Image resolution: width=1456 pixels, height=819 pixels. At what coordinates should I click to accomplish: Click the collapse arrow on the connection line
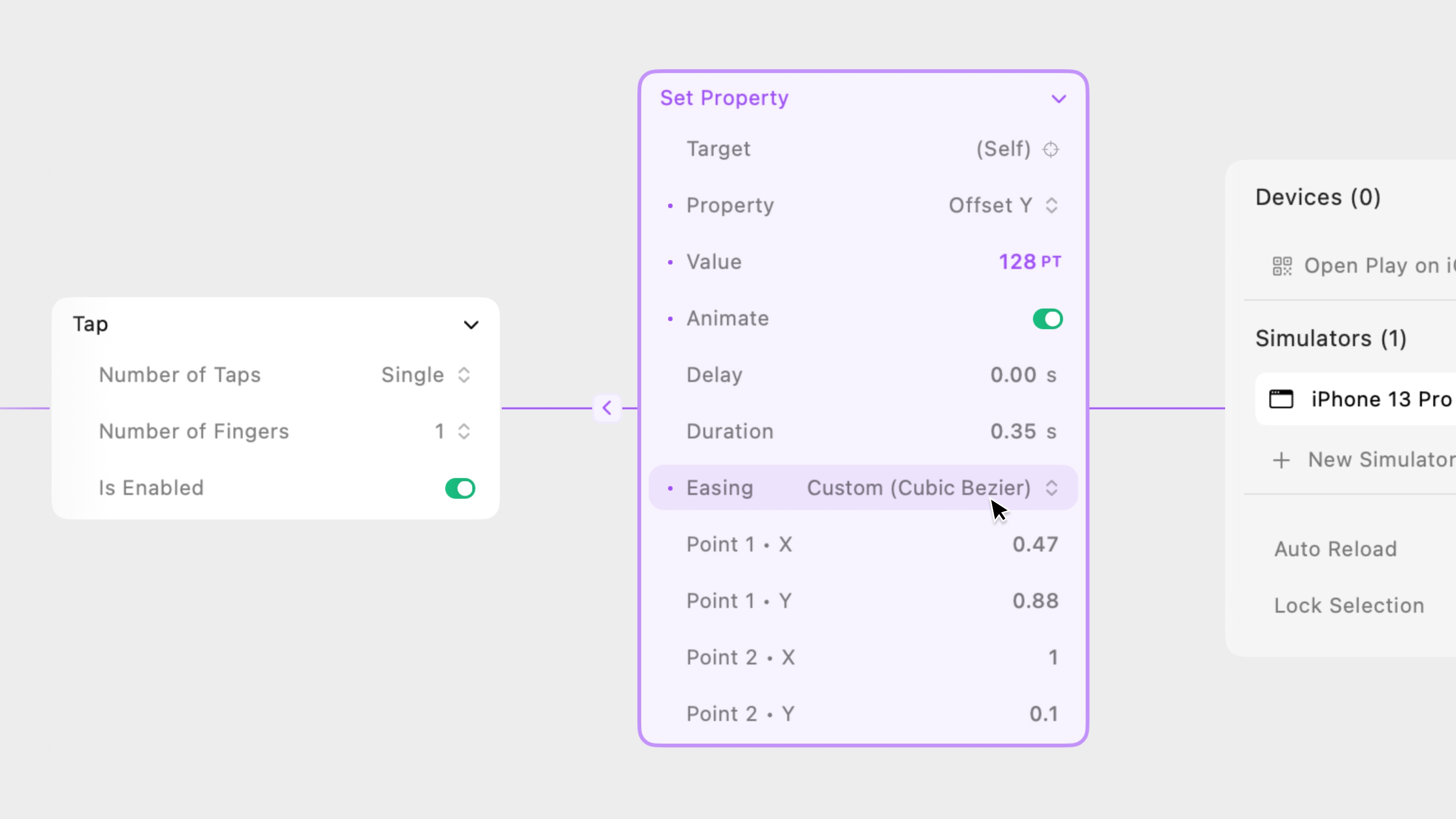(x=607, y=408)
